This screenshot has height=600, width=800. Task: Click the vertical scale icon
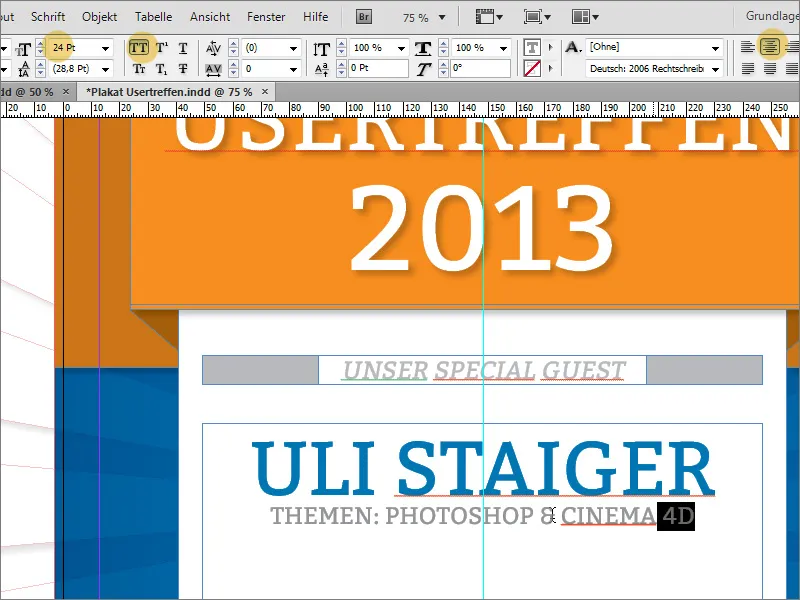click(x=321, y=49)
